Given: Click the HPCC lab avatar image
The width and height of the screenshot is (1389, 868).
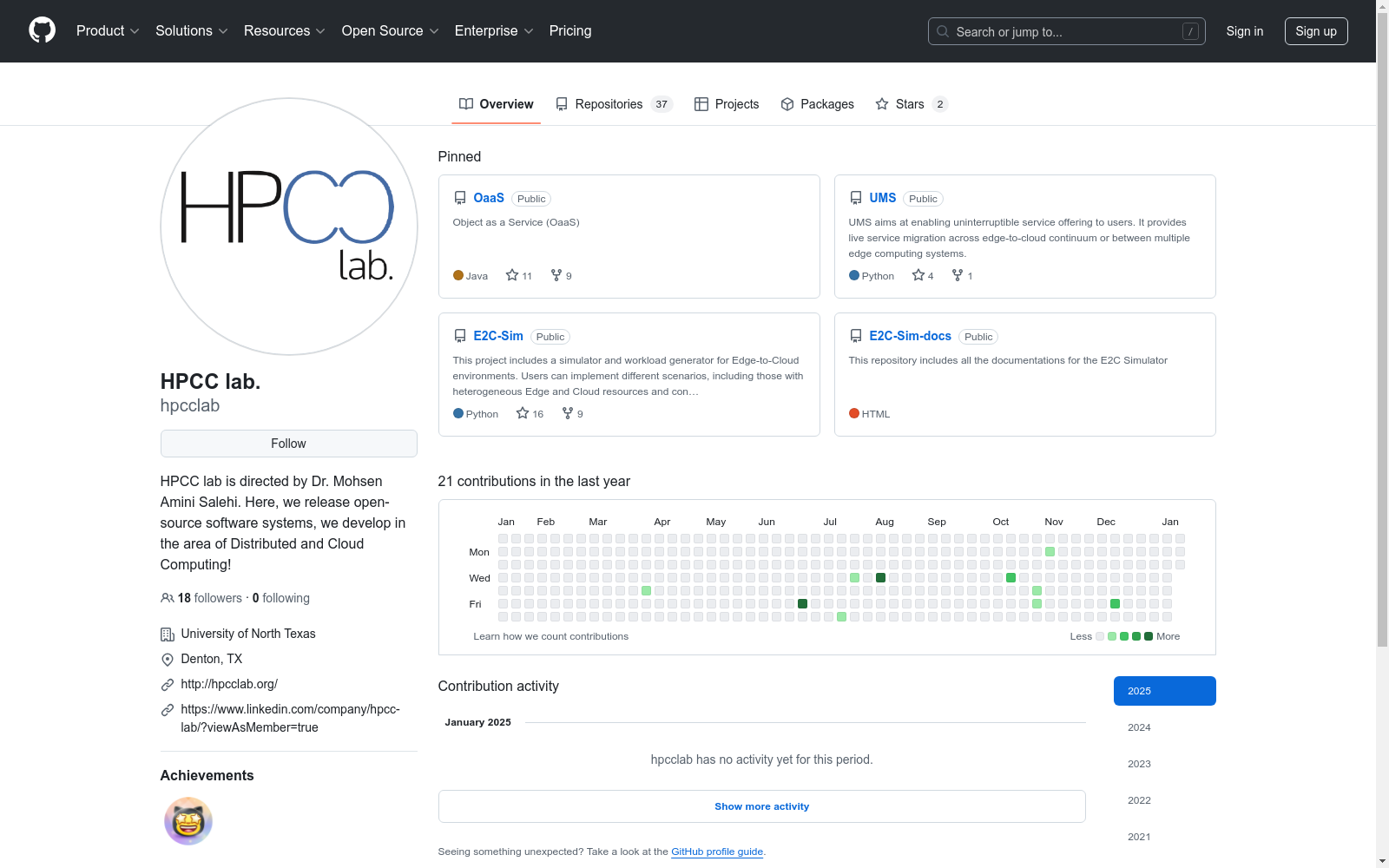Looking at the screenshot, I should coord(289,227).
